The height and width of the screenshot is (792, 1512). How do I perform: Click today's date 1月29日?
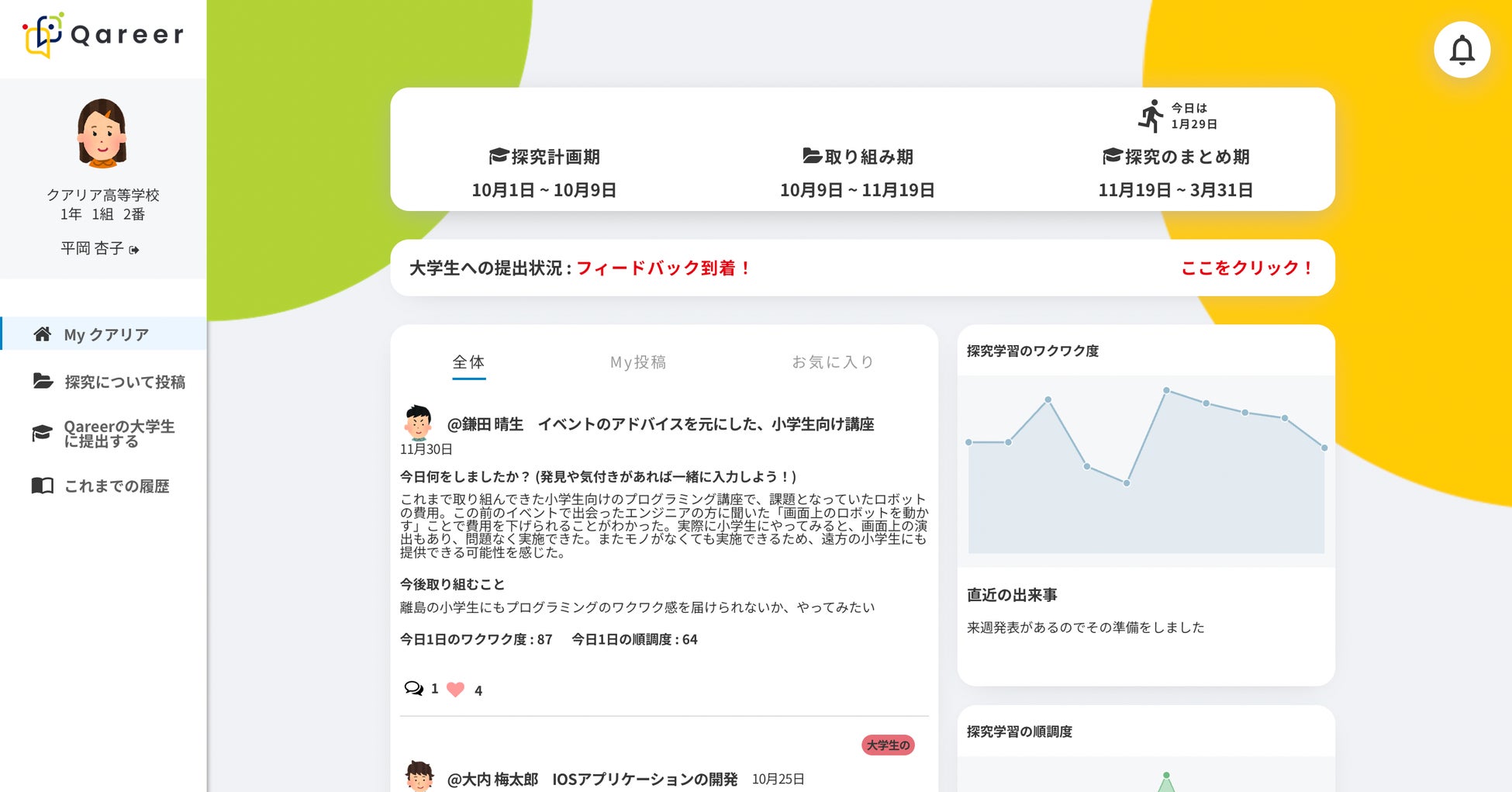pyautogui.click(x=1194, y=124)
